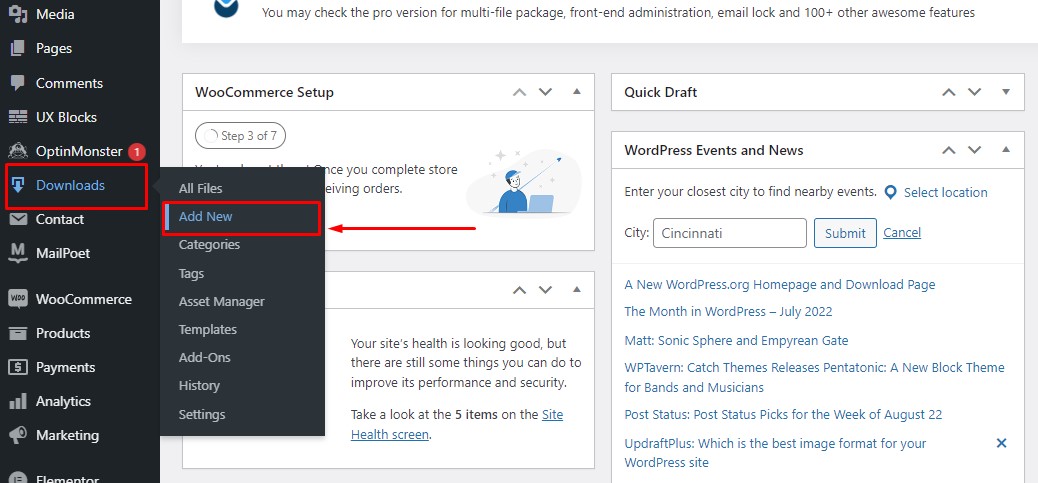Open New WordPress.org Homepage article
The height and width of the screenshot is (483, 1038).
point(780,285)
